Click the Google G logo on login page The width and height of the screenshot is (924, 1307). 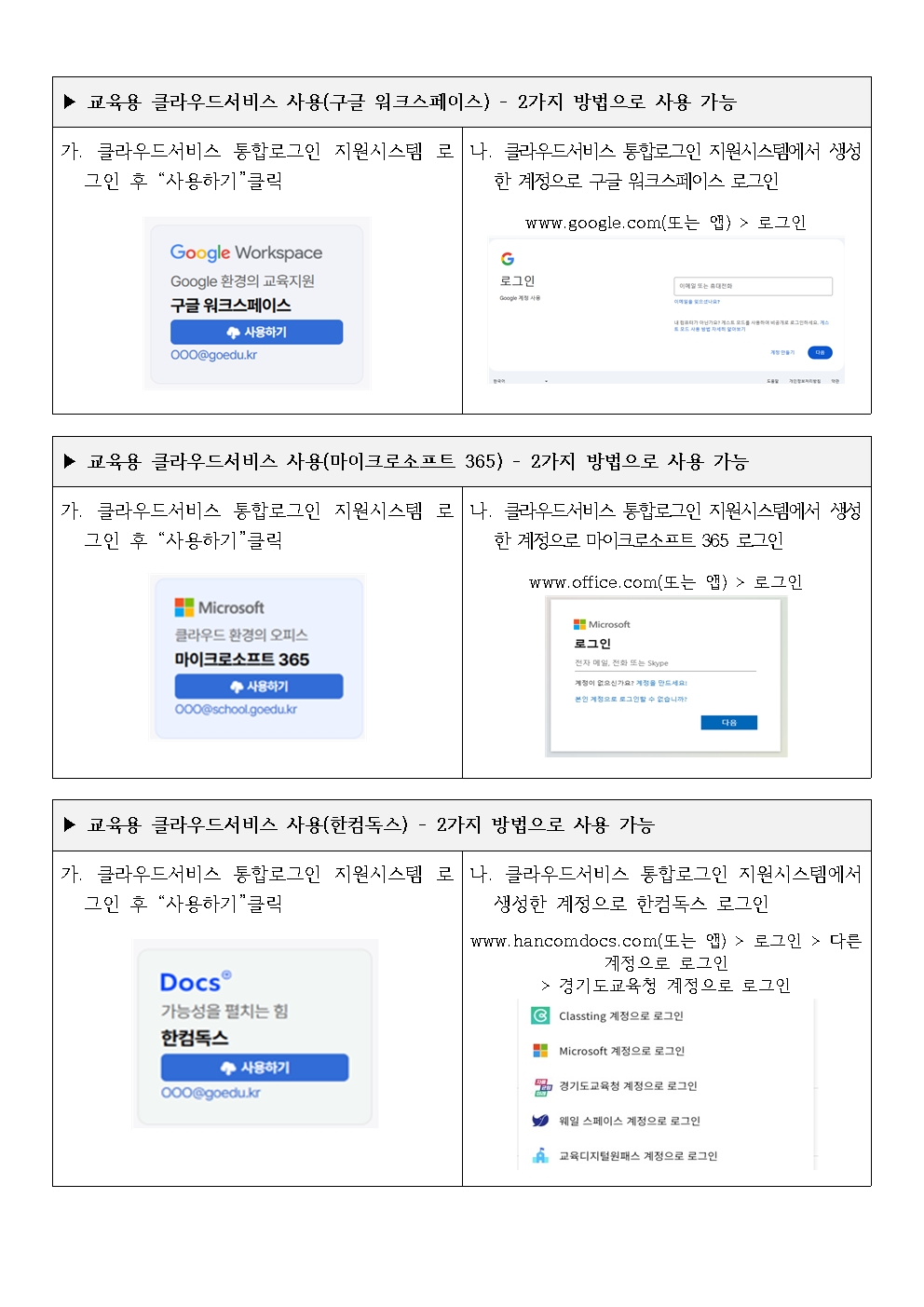(x=508, y=259)
